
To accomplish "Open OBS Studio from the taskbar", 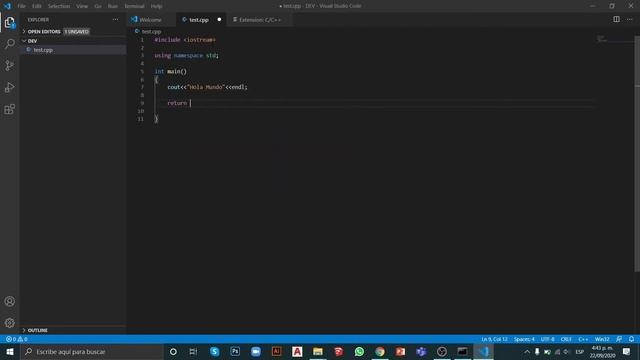I will coord(442,351).
